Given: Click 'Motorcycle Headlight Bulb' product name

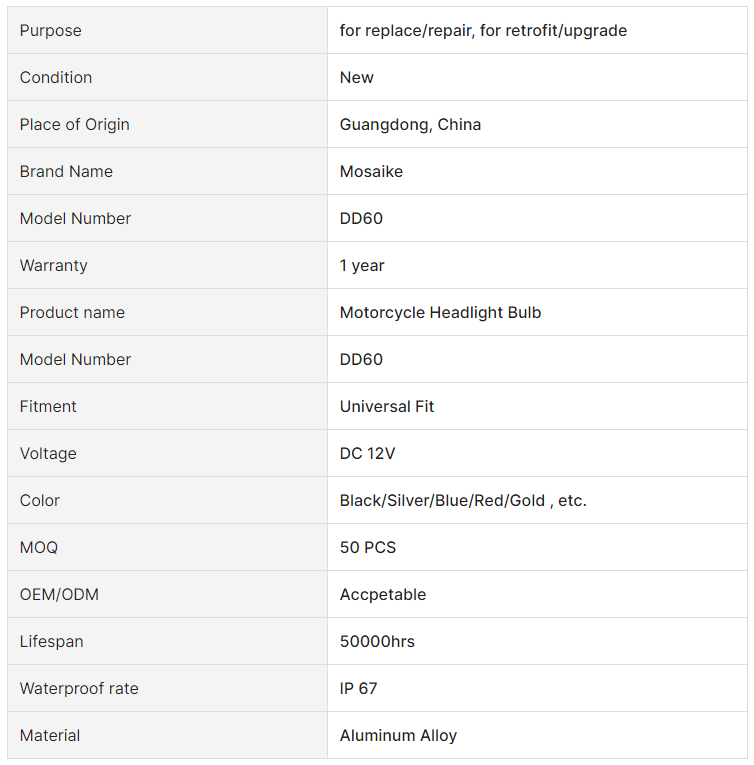Looking at the screenshot, I should coord(440,312).
